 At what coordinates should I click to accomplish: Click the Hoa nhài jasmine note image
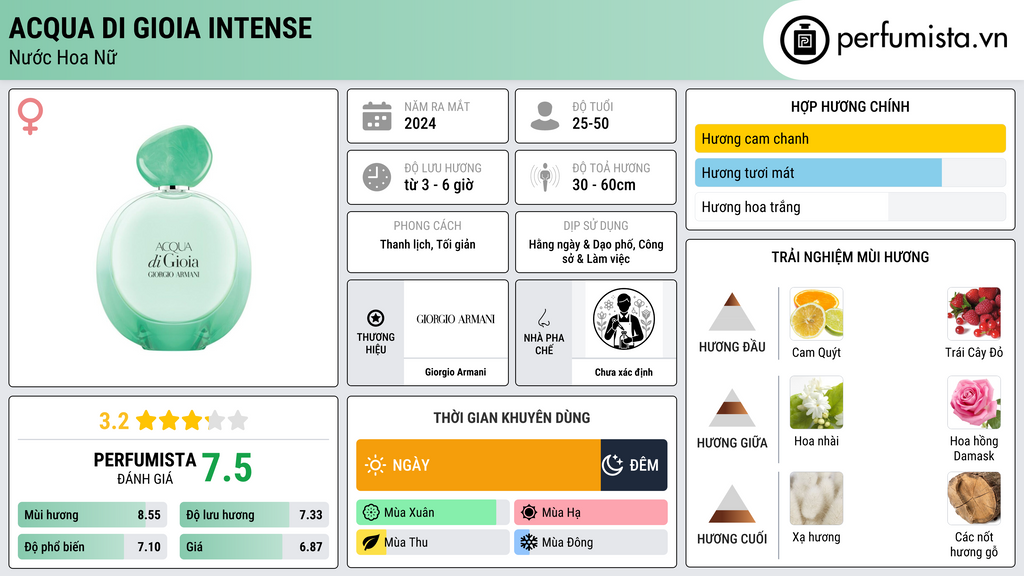coord(816,402)
